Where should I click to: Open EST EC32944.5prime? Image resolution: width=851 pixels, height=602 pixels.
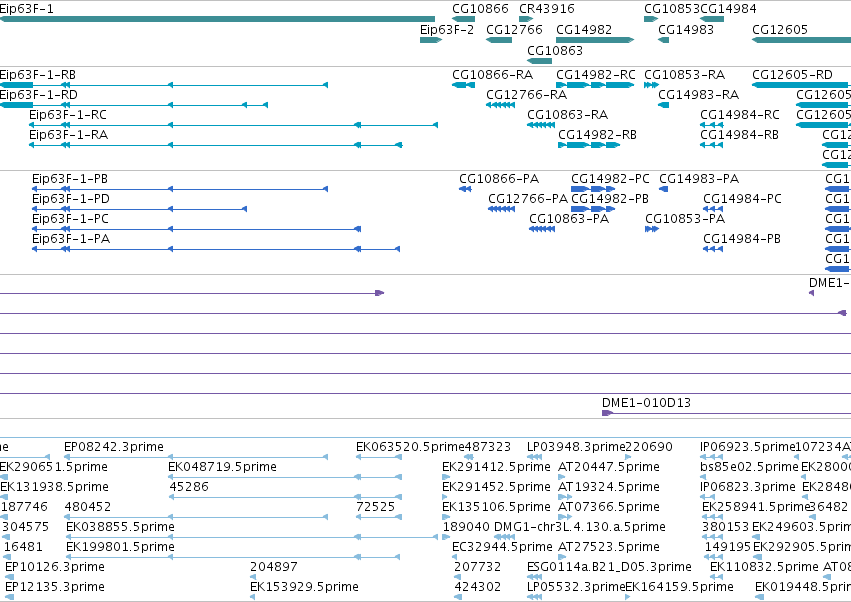pos(502,547)
